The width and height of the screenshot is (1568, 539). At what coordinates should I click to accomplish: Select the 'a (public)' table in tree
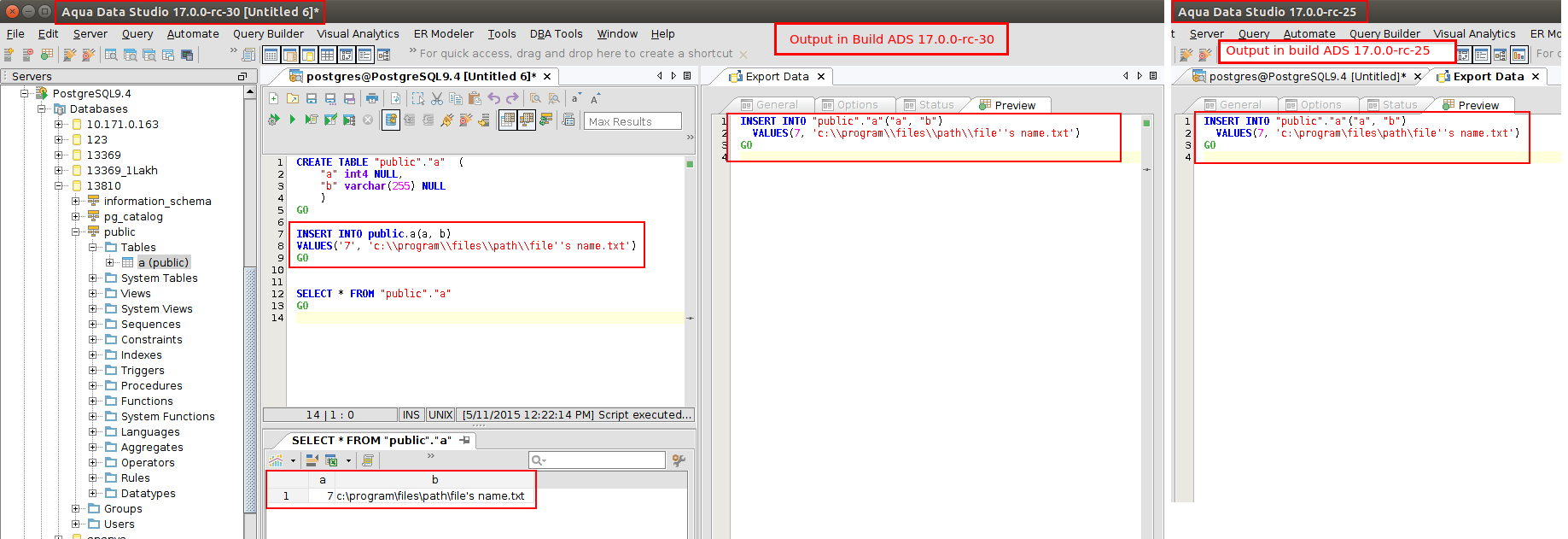(163, 262)
